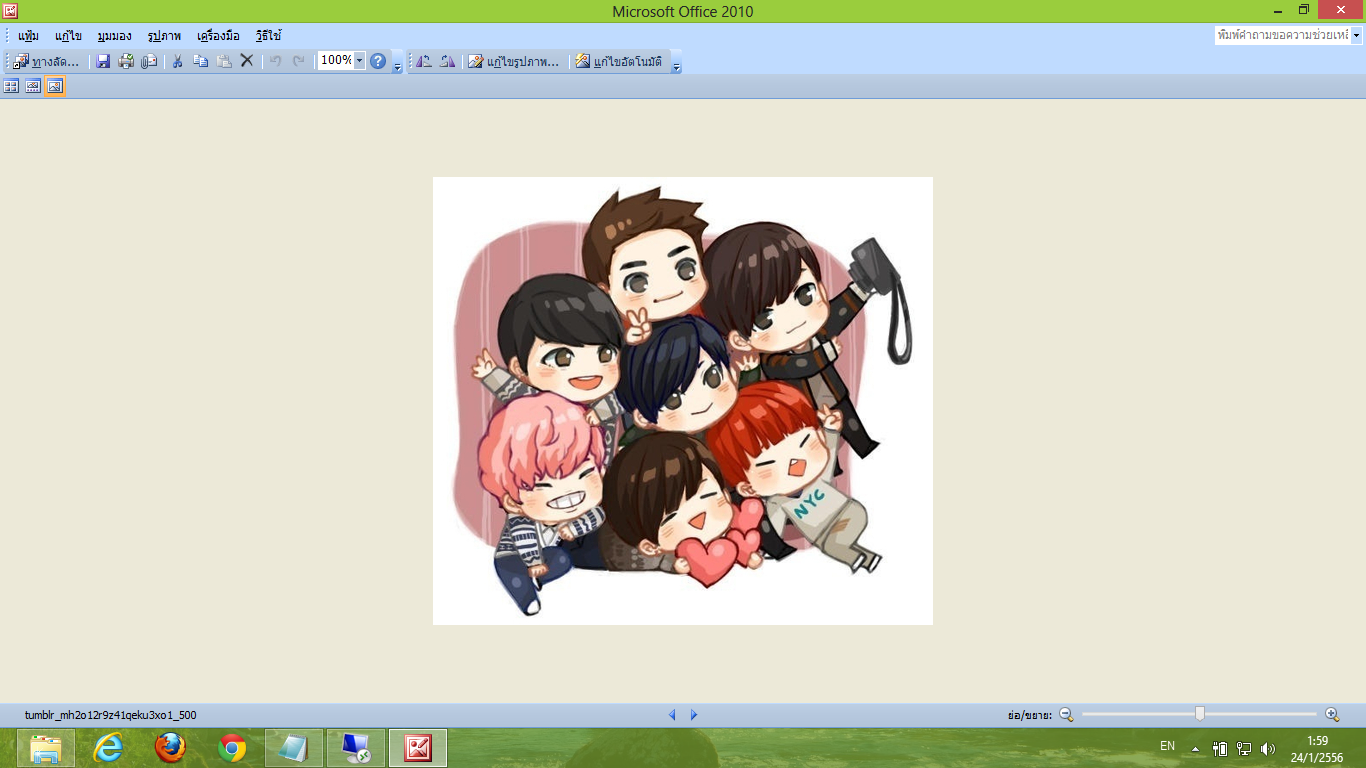Launch Internet Explorer from the taskbar
Viewport: 1366px width, 768px height.
click(108, 748)
